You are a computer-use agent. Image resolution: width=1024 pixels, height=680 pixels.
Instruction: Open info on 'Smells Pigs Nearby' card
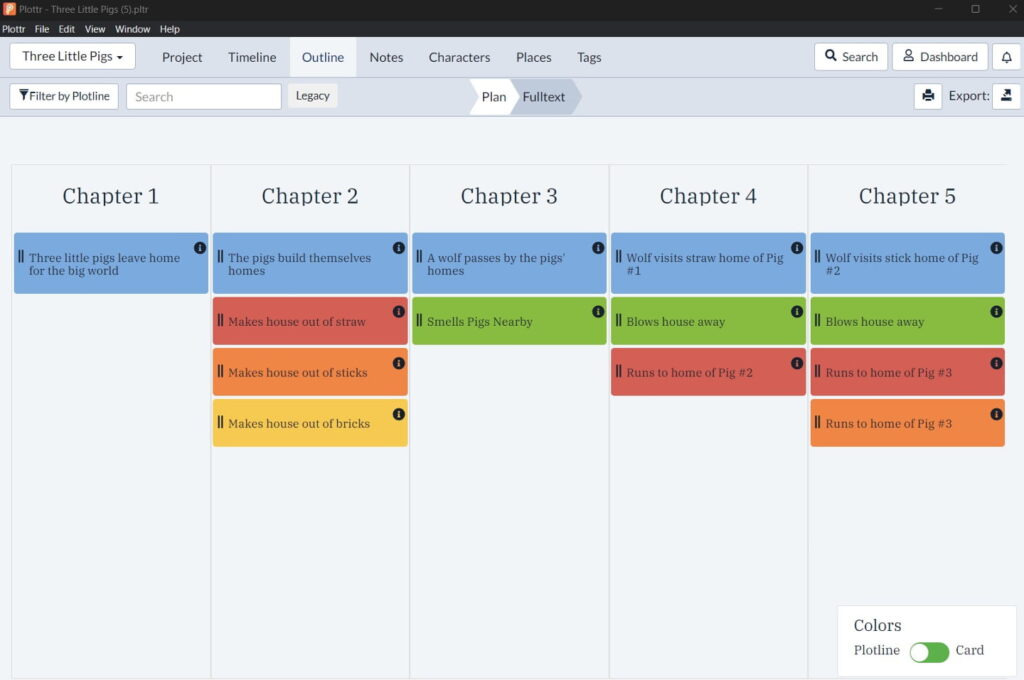click(597, 310)
